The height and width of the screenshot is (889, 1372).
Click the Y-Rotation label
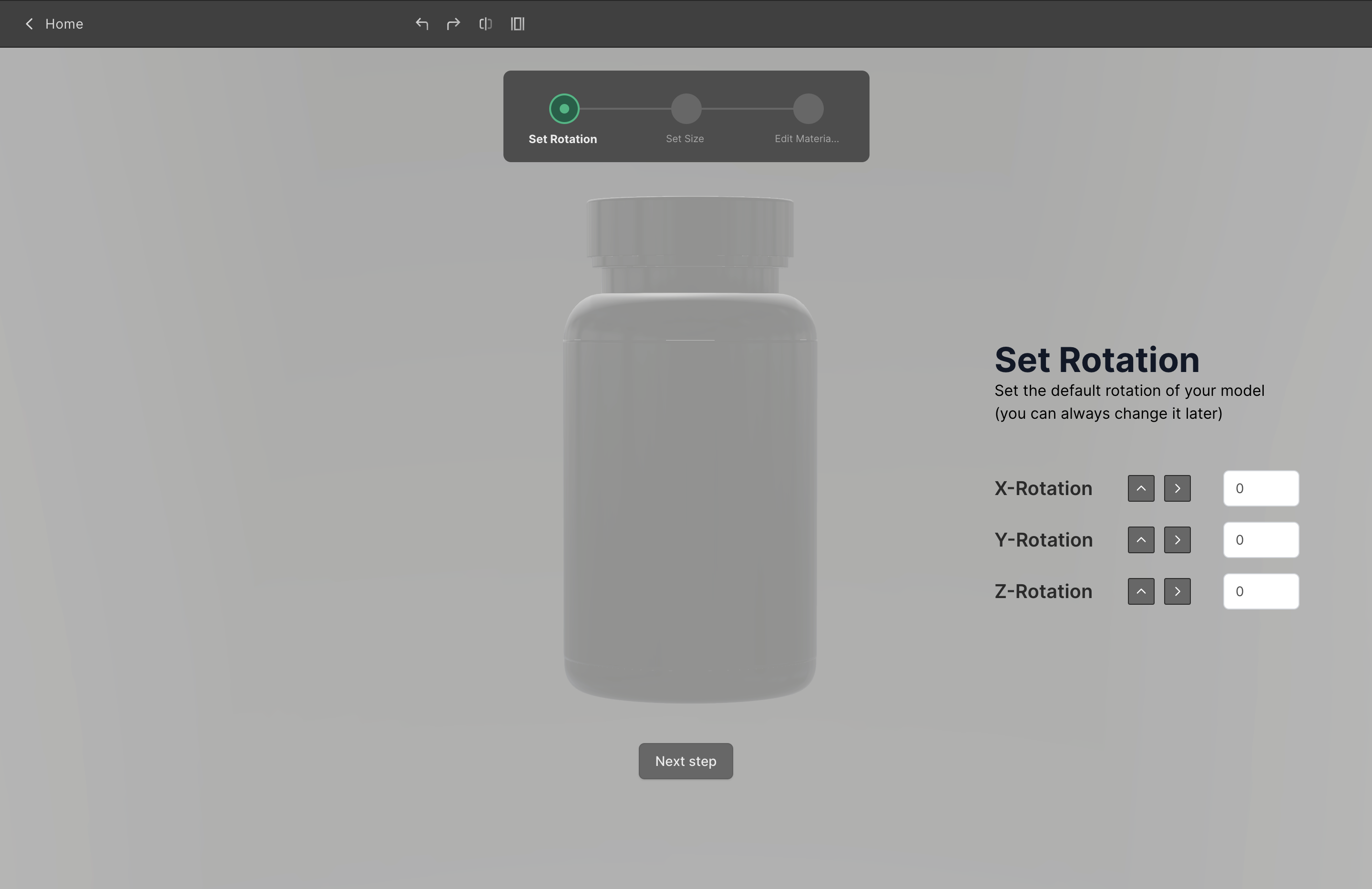click(x=1044, y=539)
